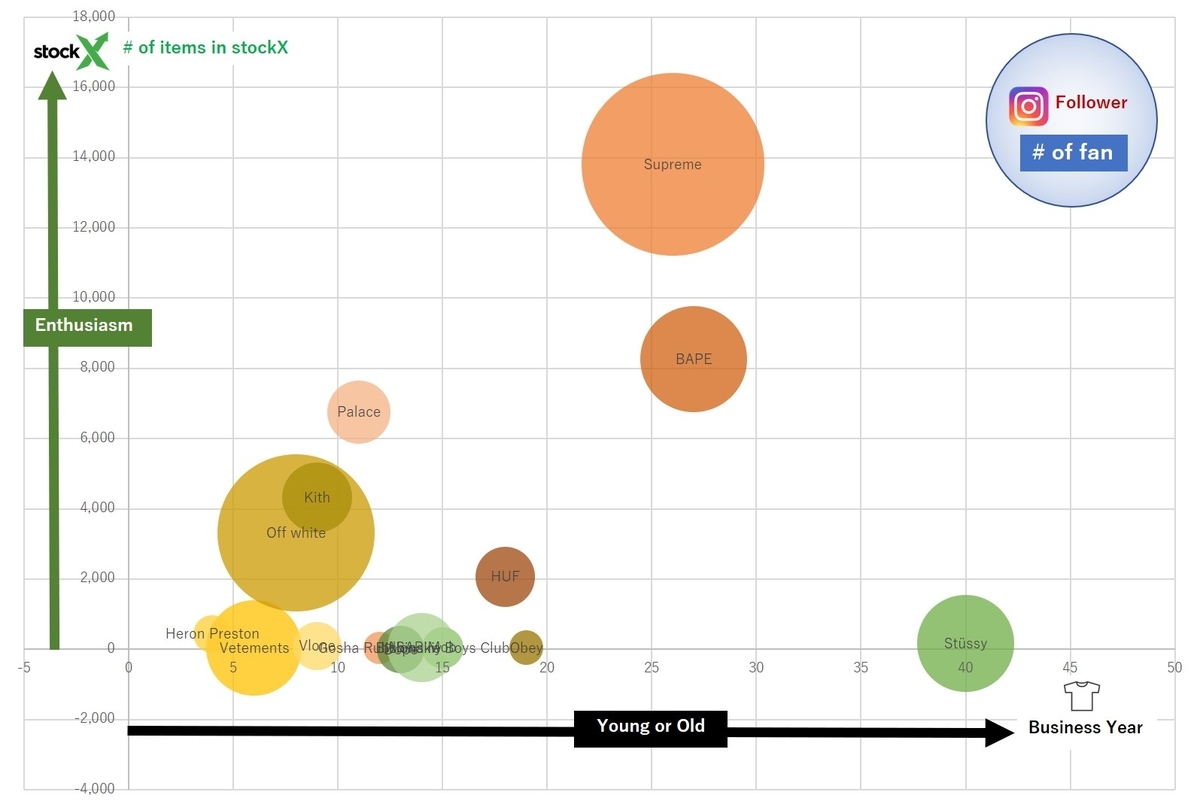Click the x-axis tick label 35

point(861,667)
